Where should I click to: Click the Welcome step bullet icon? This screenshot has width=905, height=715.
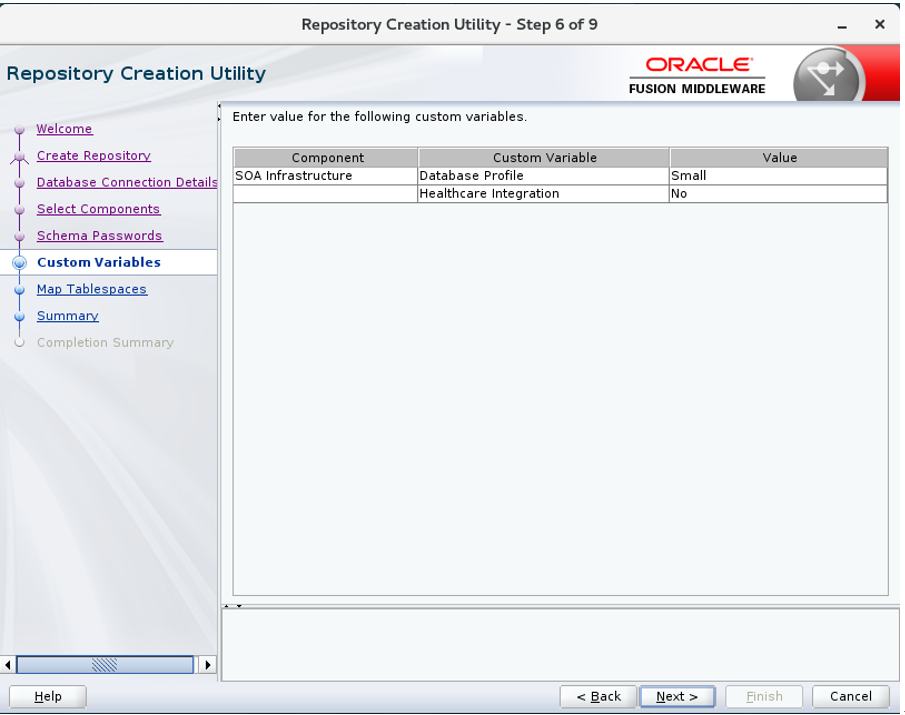click(x=20, y=129)
